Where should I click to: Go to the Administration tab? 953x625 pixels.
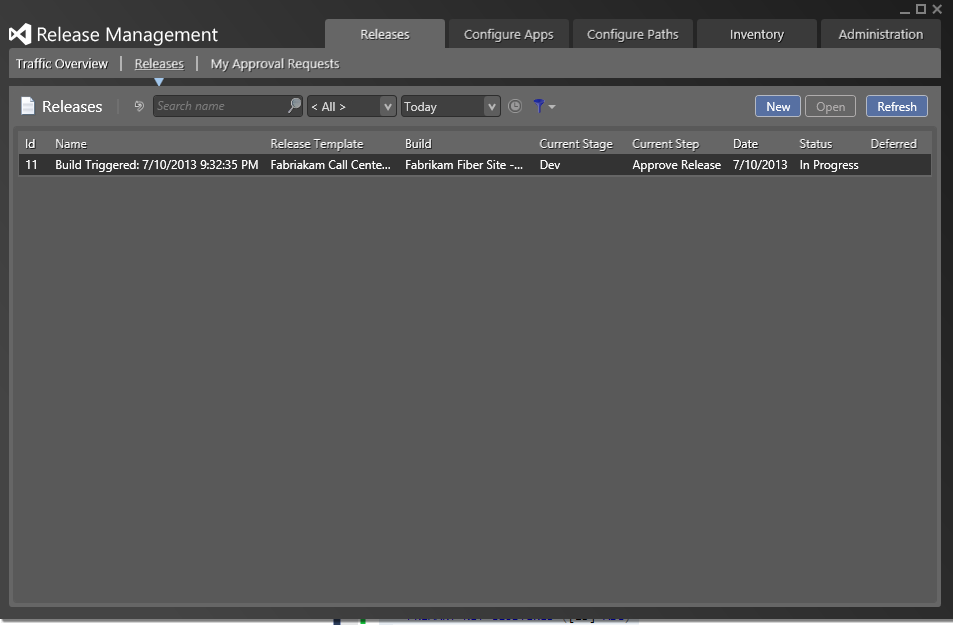click(x=881, y=34)
